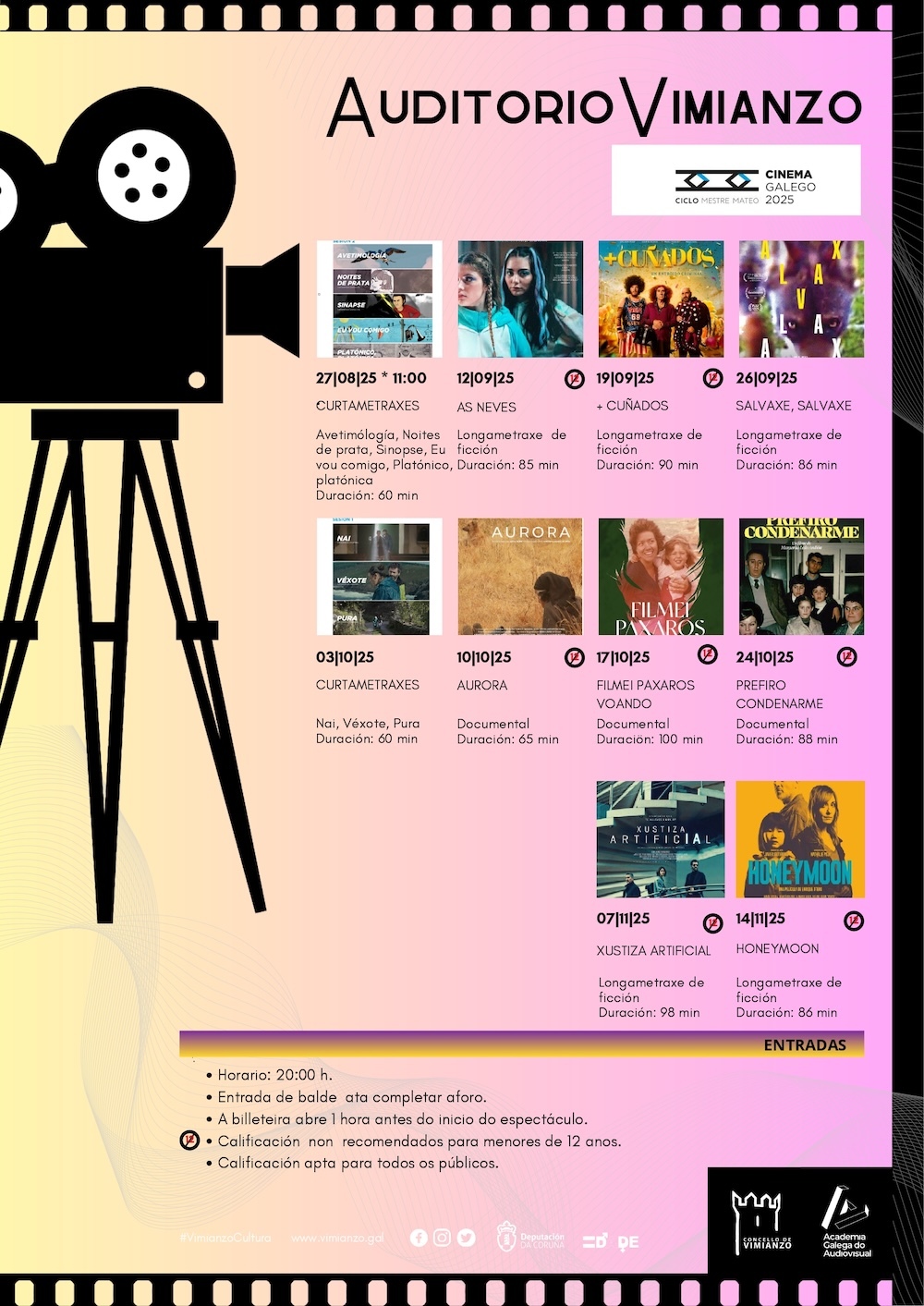Click the age-12 icon beside 19|09|25
This screenshot has height=1306, width=924.
(712, 378)
